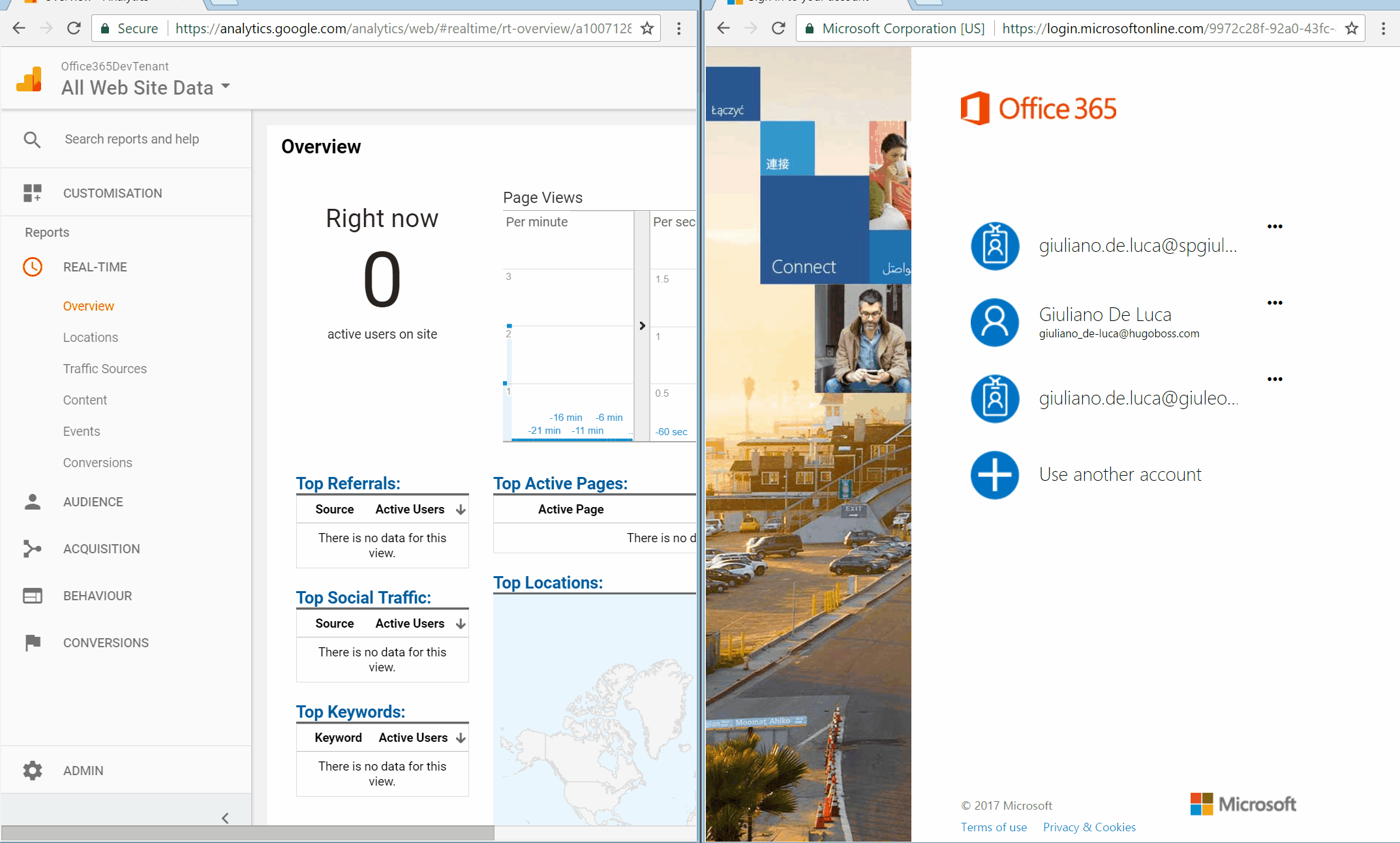Click the search magnifier icon in sidebar
1400x843 pixels.
click(32, 140)
